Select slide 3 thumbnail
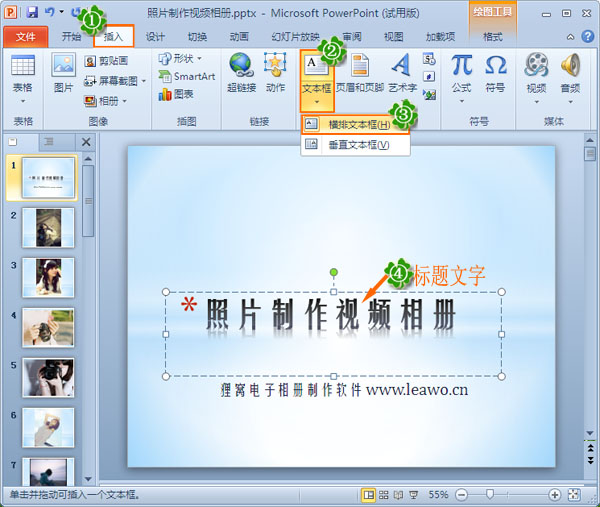 [x=48, y=277]
